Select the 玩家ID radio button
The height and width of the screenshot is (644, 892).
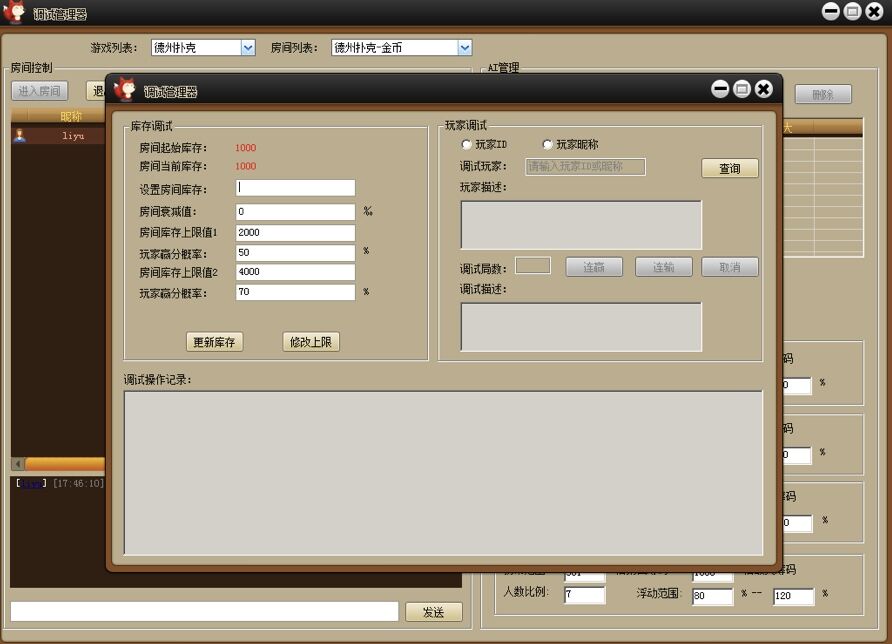coord(466,145)
